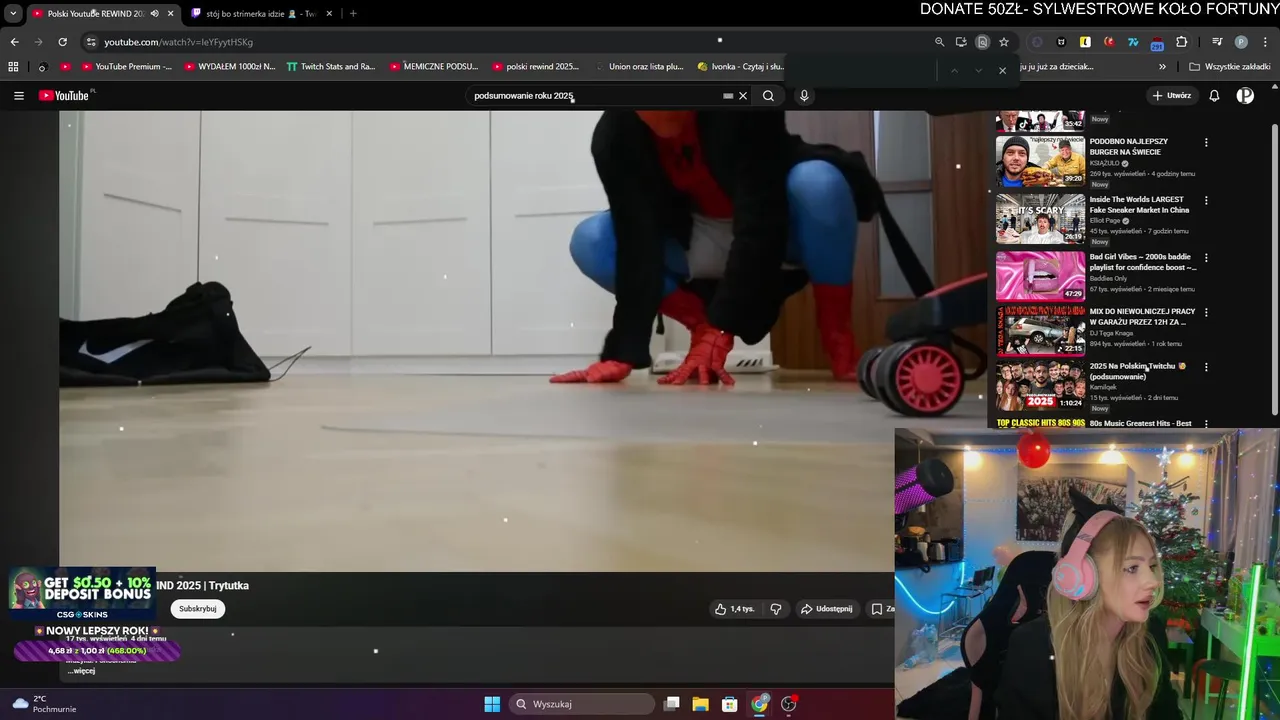Open the 'Ivonka - Czytaj i słu...' bookmark
Viewport: 1280px width, 720px height.
pos(741,67)
